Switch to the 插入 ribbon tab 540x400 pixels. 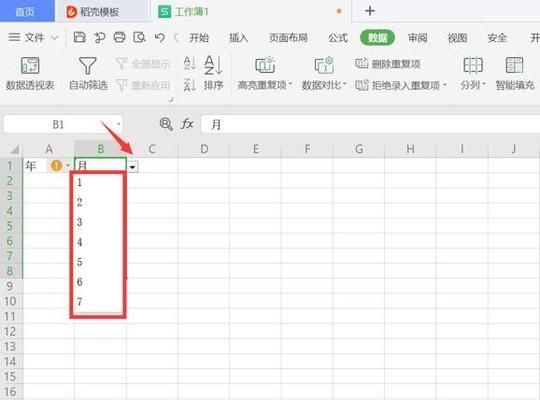(239, 38)
